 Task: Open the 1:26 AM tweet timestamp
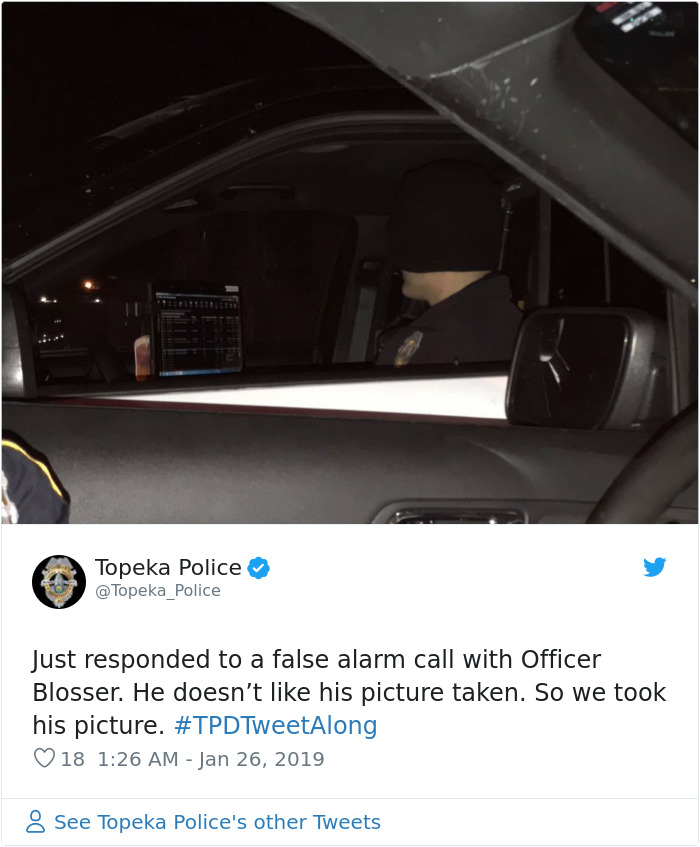coord(138,759)
